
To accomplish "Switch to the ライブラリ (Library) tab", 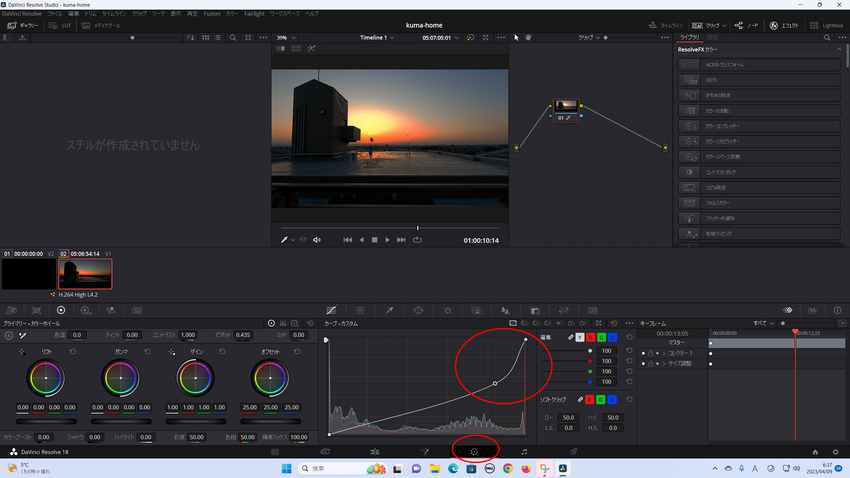I will pyautogui.click(x=690, y=37).
